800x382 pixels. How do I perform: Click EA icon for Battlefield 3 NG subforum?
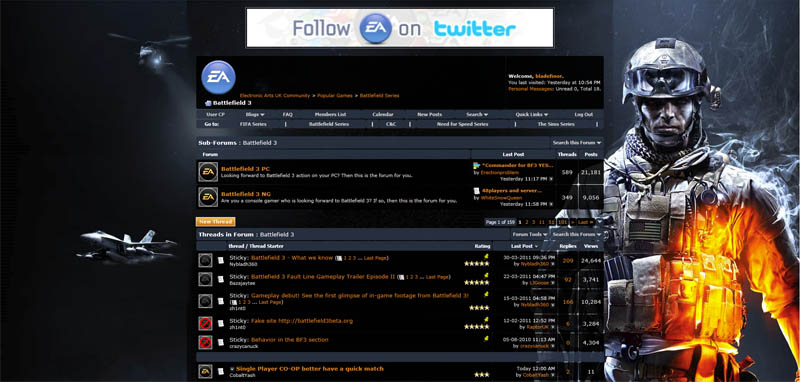tap(208, 197)
